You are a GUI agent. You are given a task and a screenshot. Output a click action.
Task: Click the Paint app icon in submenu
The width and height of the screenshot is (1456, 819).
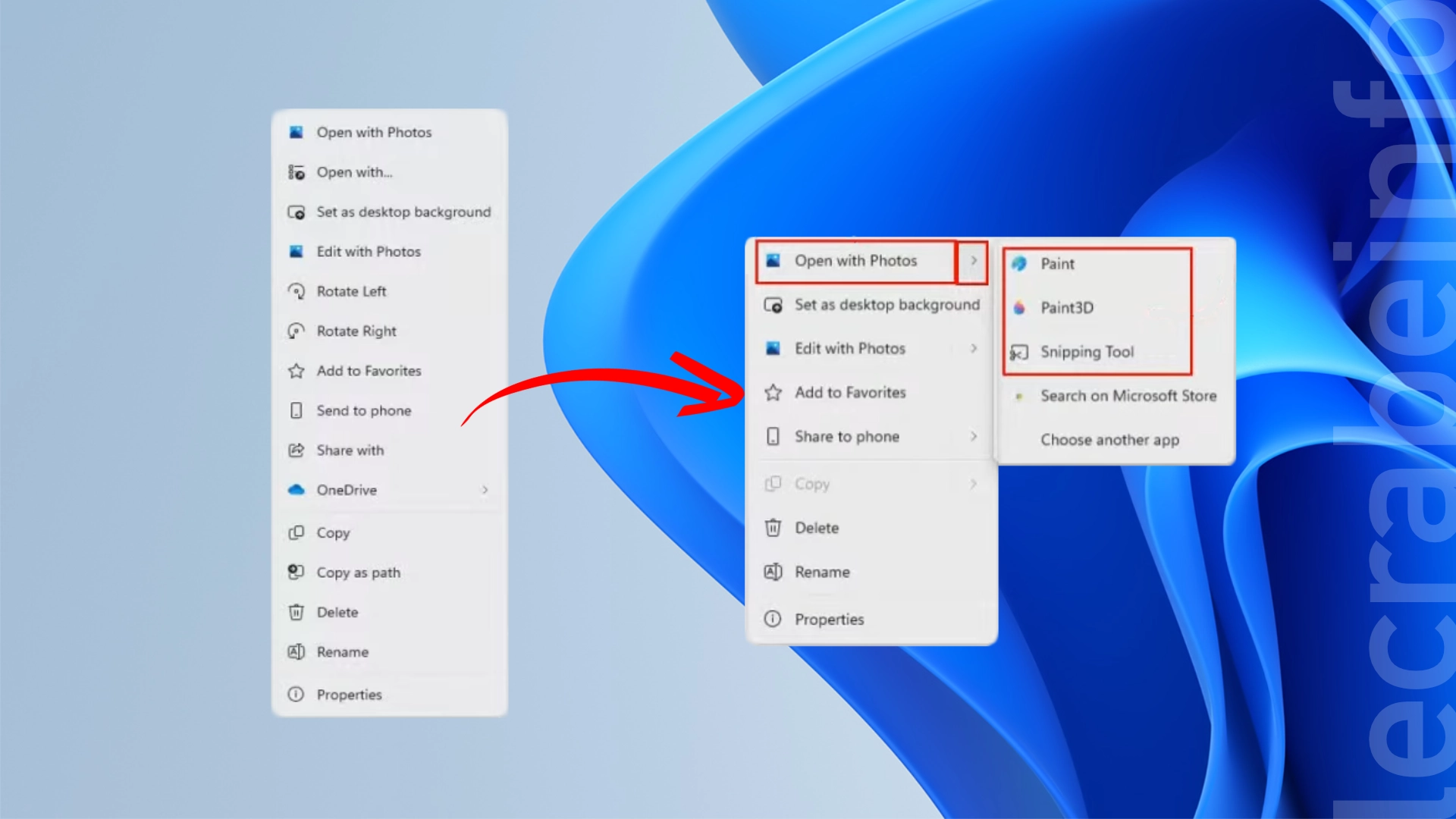(1019, 264)
